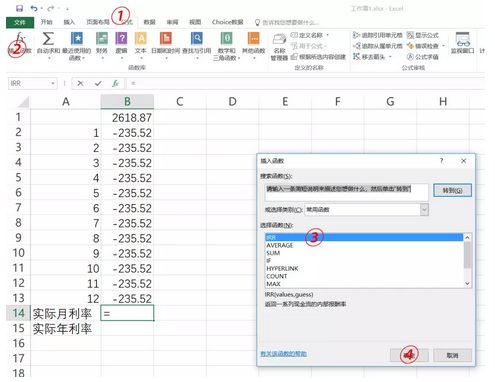Click 定义名称 in the ribbon
495x382 pixels.
[310, 35]
